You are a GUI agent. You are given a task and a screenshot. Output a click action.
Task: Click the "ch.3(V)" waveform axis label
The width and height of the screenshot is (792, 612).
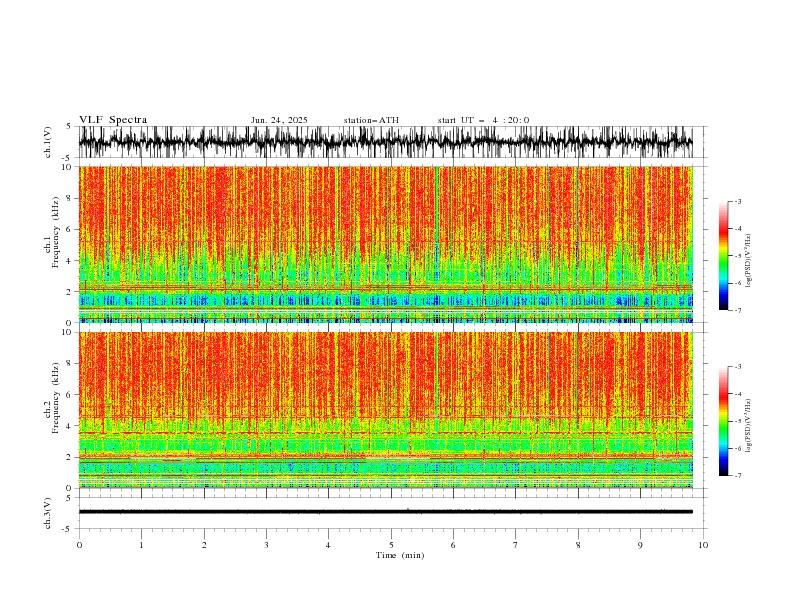(48, 513)
